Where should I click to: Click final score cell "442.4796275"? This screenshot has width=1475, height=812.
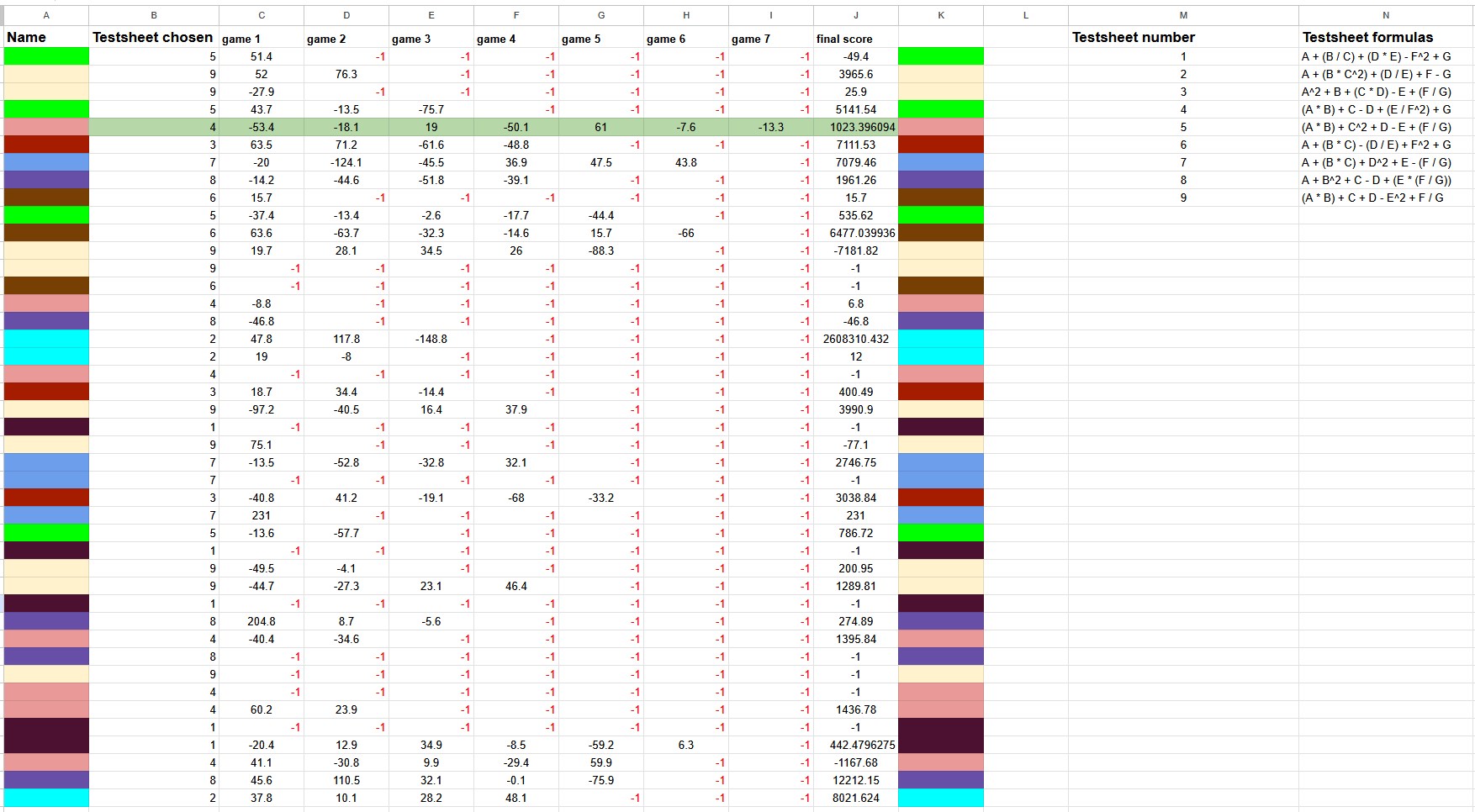click(x=856, y=745)
